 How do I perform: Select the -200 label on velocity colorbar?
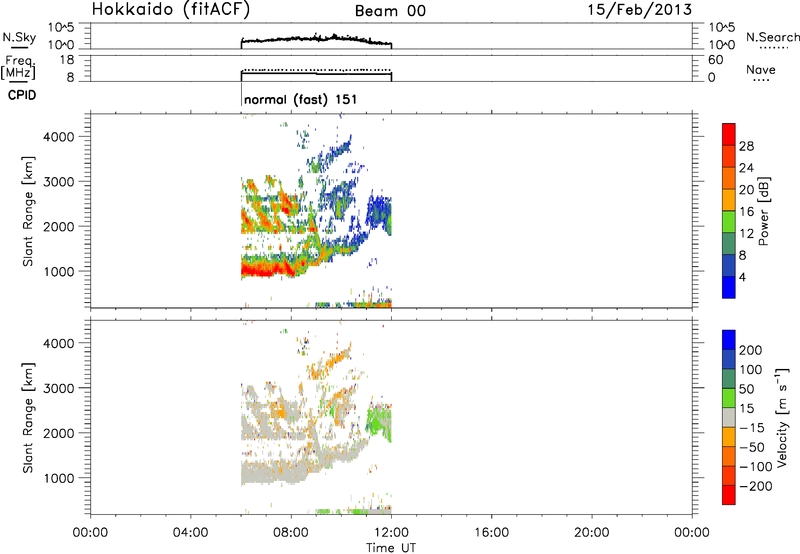point(754,486)
